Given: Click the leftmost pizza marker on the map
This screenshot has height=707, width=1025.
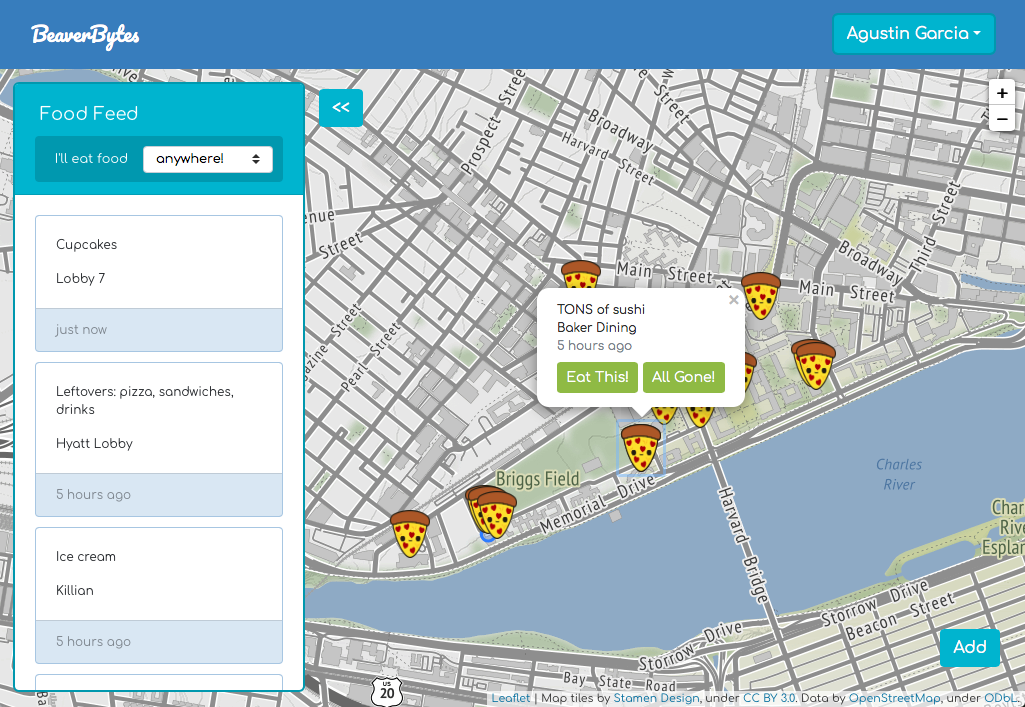Looking at the screenshot, I should 410,534.
